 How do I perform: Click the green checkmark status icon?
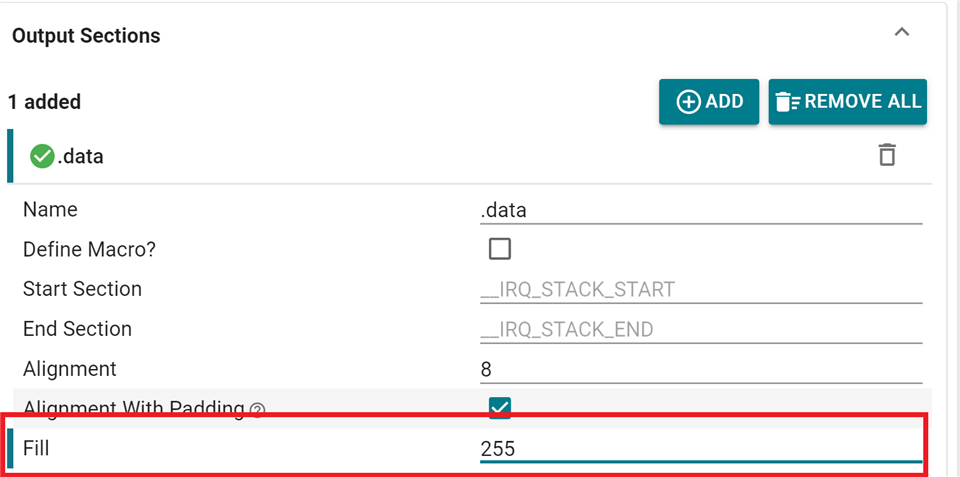tap(42, 156)
